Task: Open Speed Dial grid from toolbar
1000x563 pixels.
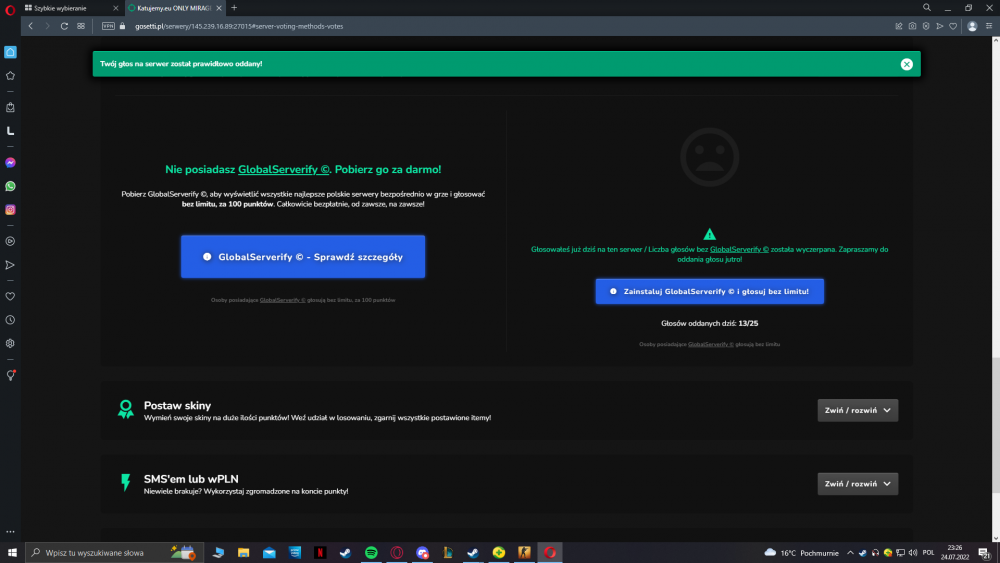Action: click(x=81, y=26)
